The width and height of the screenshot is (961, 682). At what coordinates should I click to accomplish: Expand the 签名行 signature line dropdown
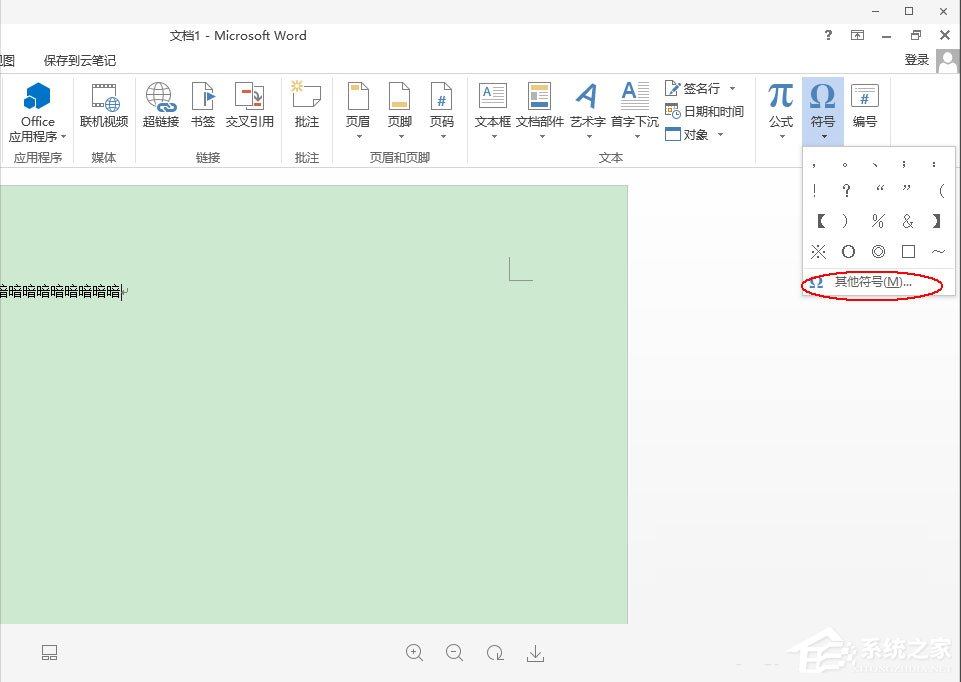coord(731,88)
